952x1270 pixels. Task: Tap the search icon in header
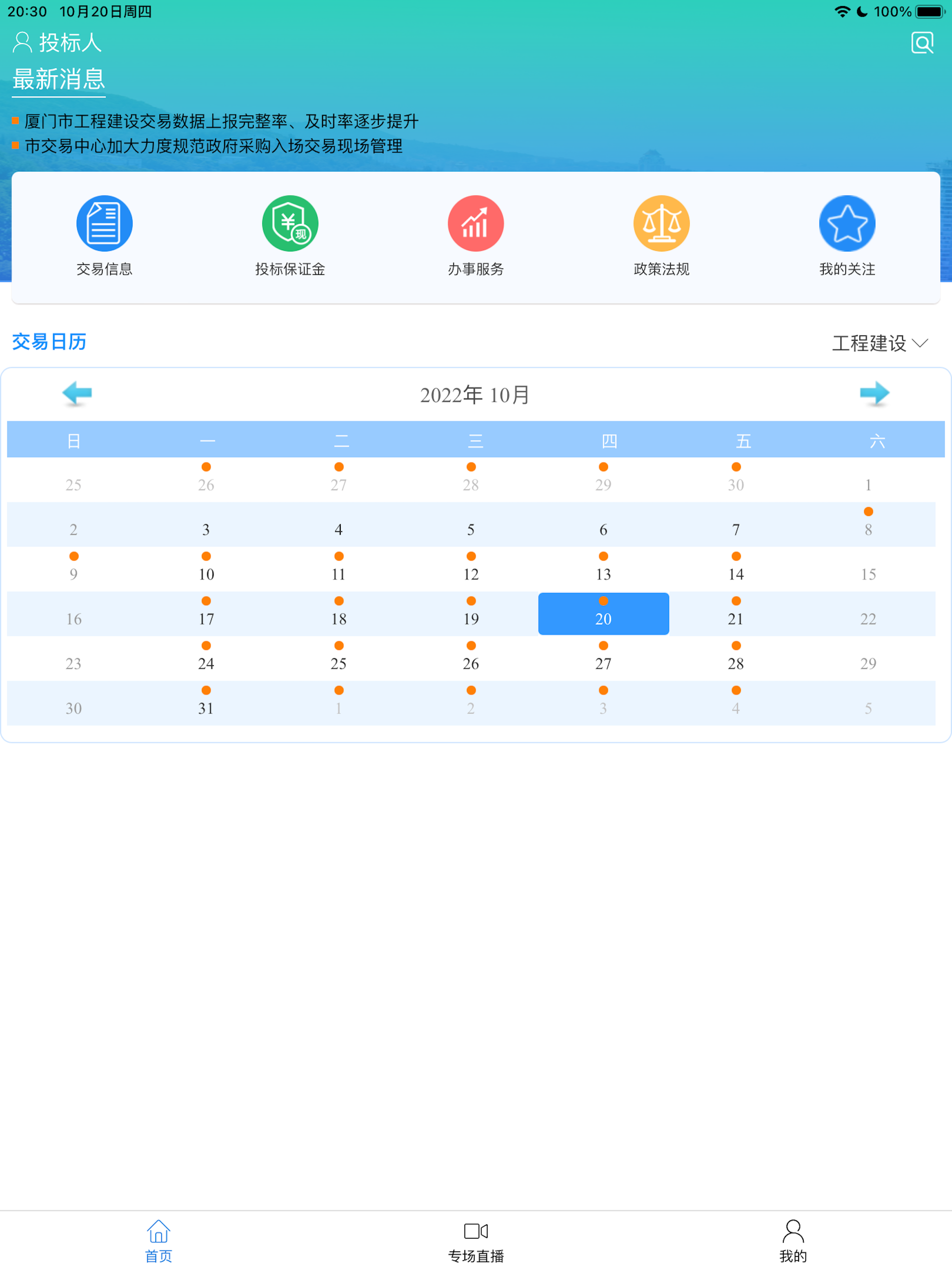point(922,42)
